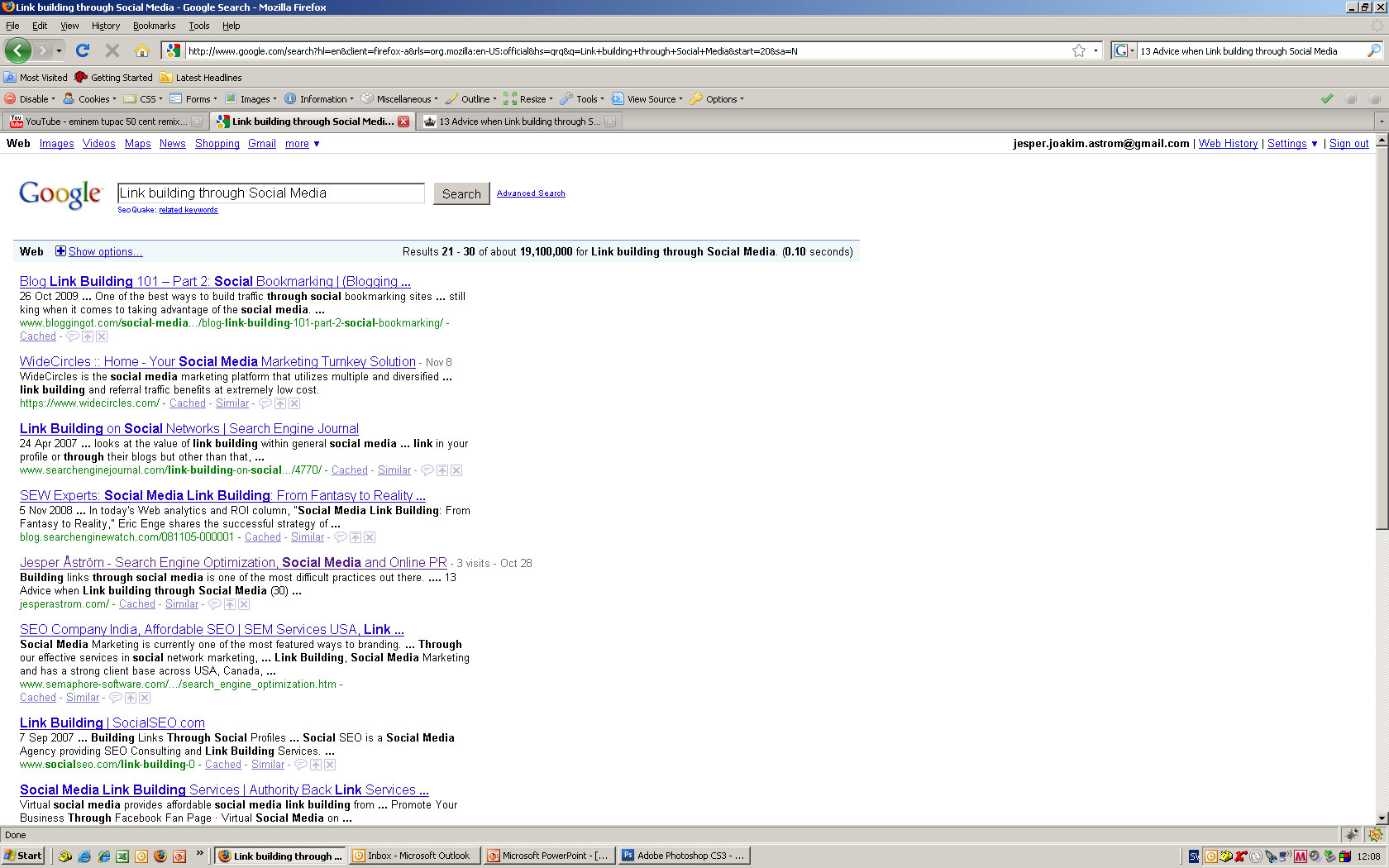The width and height of the screenshot is (1389, 868).
Task: Open the Home page icon
Action: 142,50
